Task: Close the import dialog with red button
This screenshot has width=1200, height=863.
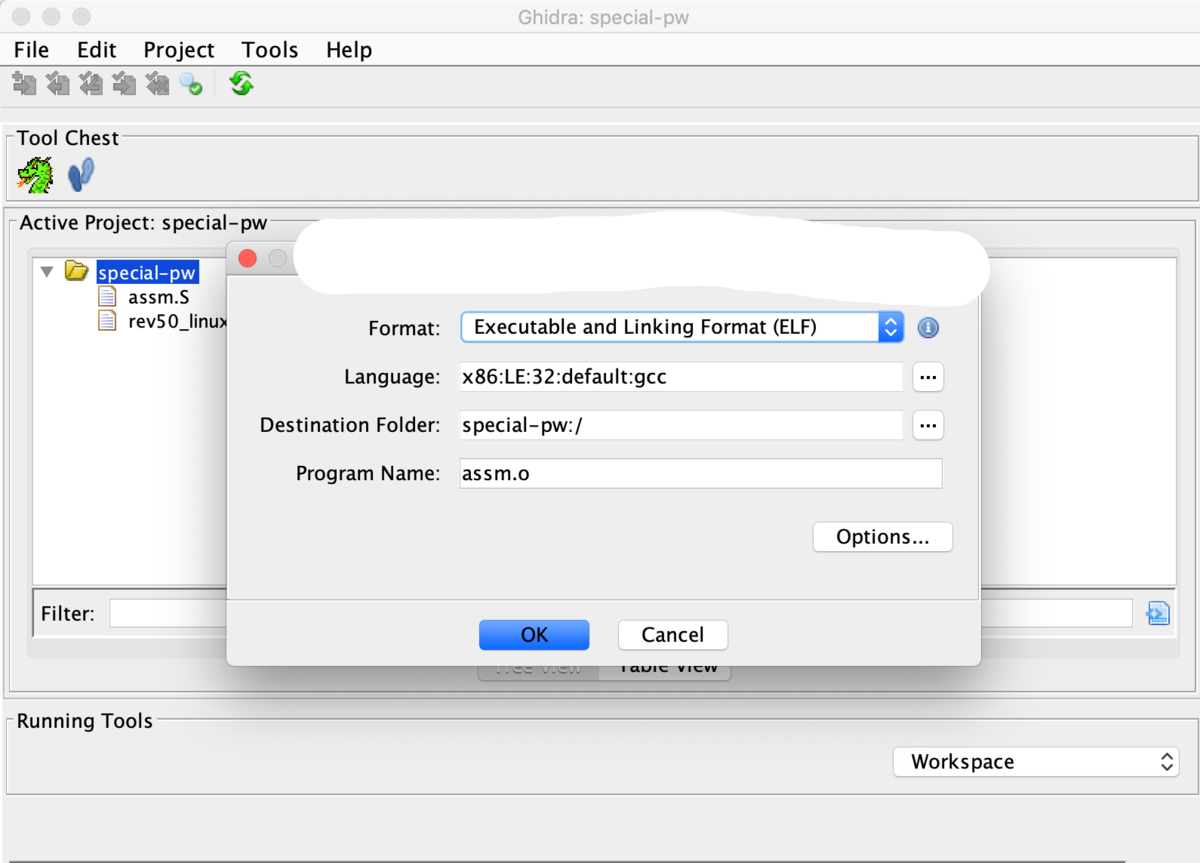Action: point(248,260)
